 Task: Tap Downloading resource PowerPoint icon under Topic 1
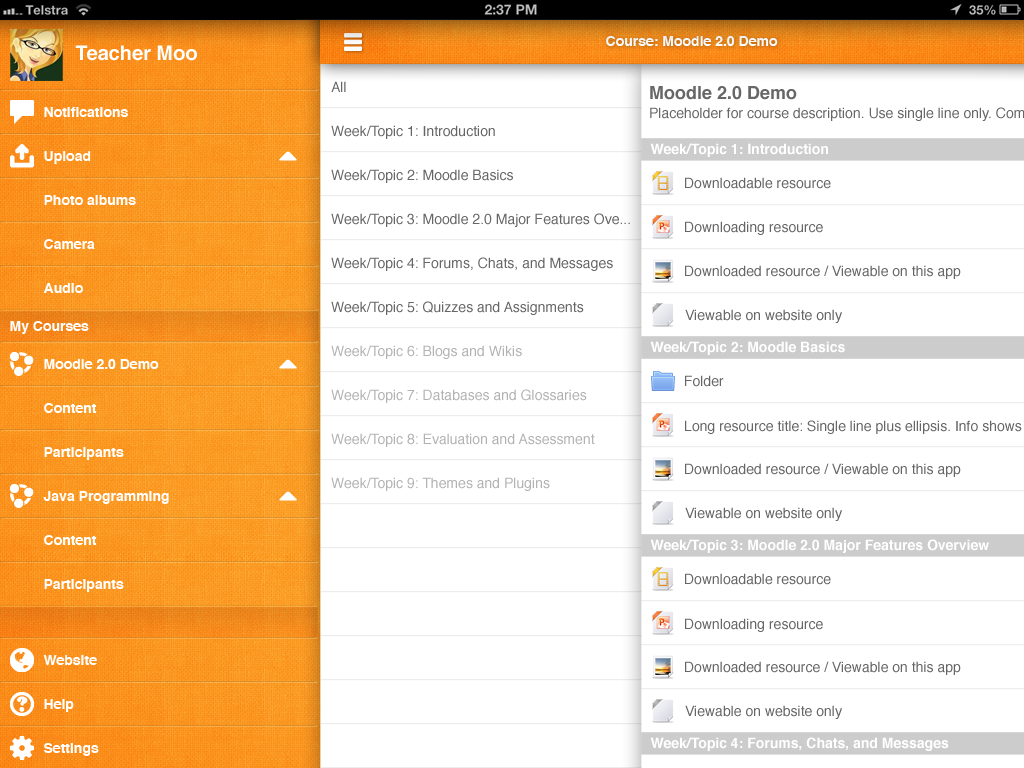(x=662, y=227)
